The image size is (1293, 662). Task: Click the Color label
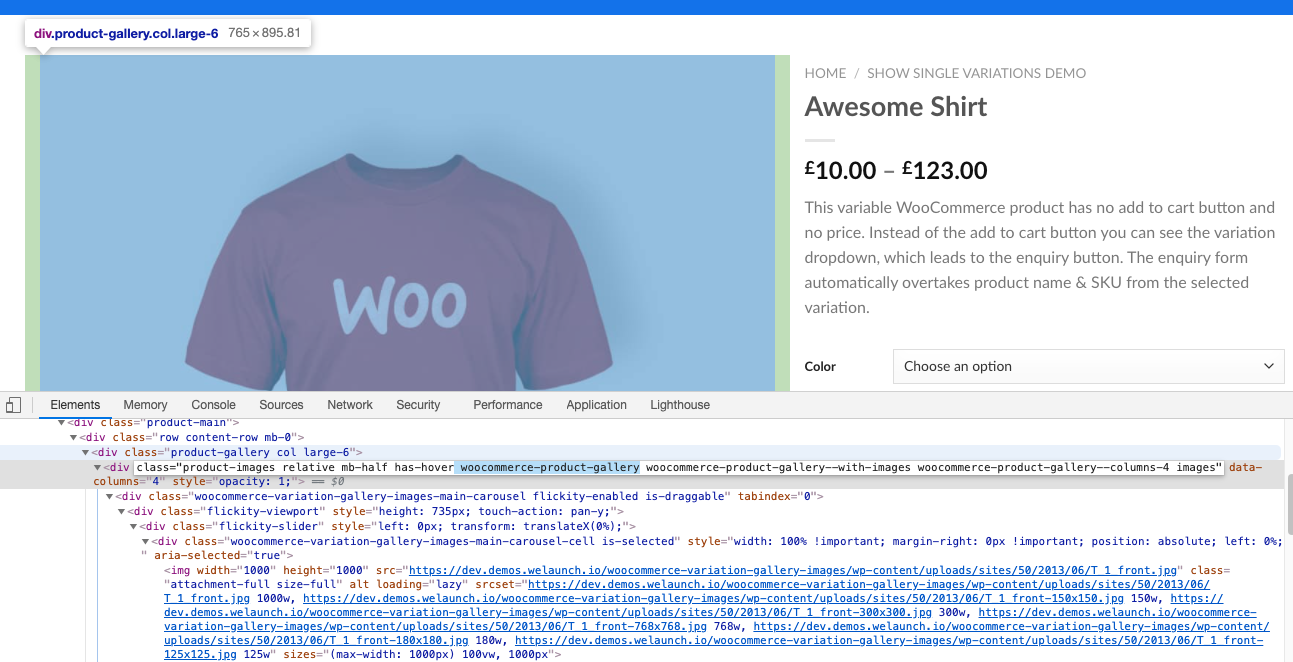point(820,367)
